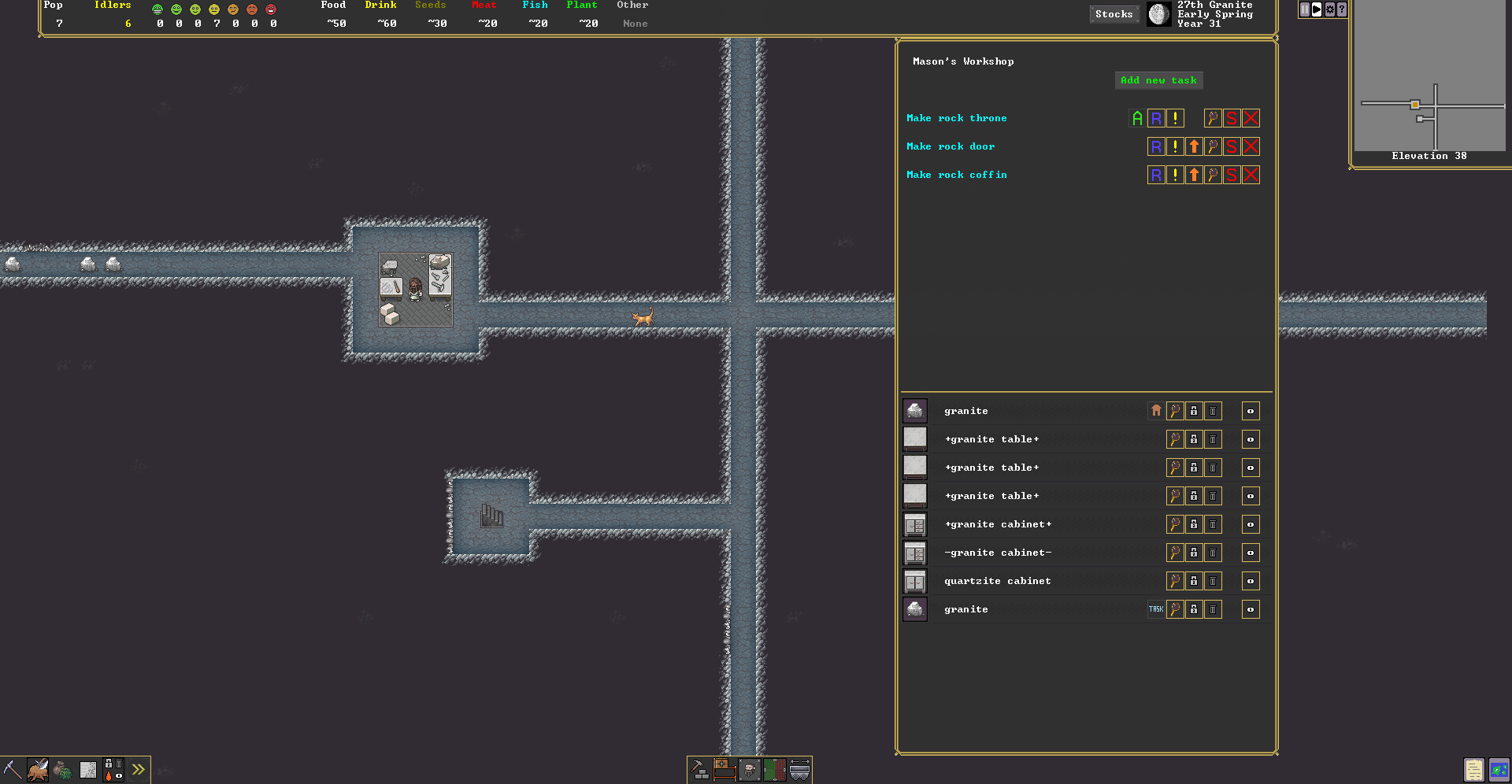Screen dimensions: 1512x784
Task: Click the Idlers count
Action: (x=128, y=24)
